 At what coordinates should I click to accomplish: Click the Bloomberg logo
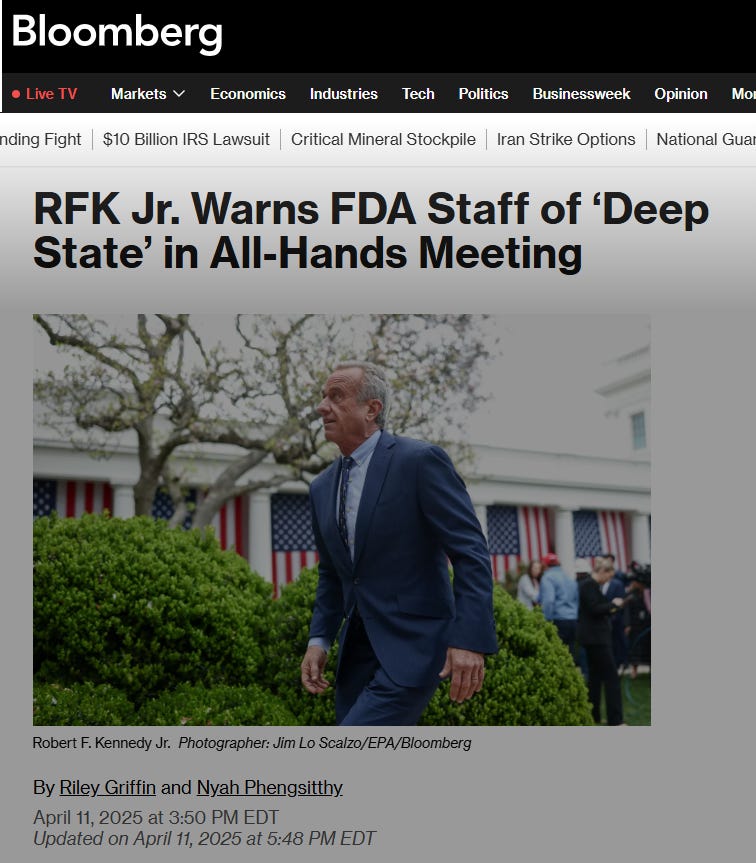[x=117, y=33]
